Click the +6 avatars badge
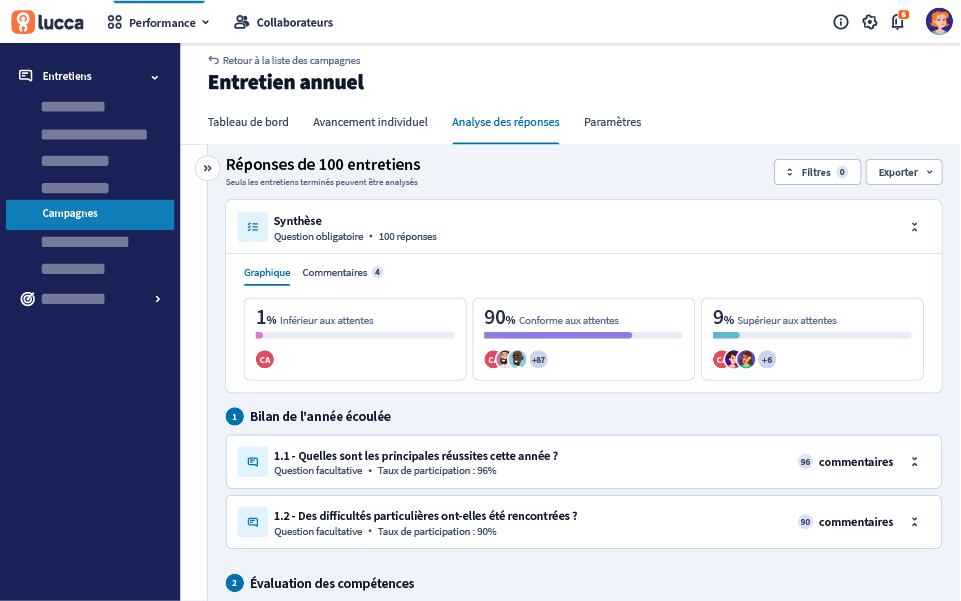 (x=767, y=360)
